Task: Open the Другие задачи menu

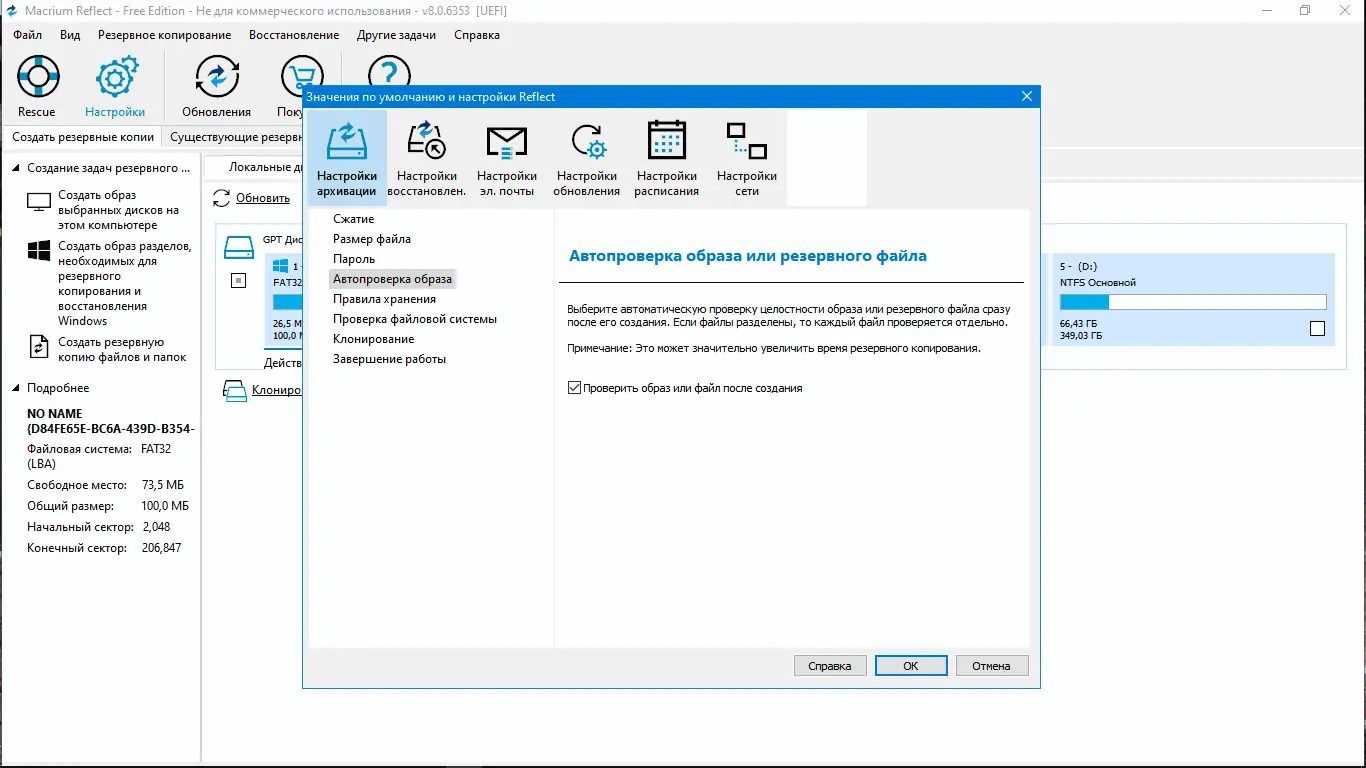Action: (x=396, y=35)
